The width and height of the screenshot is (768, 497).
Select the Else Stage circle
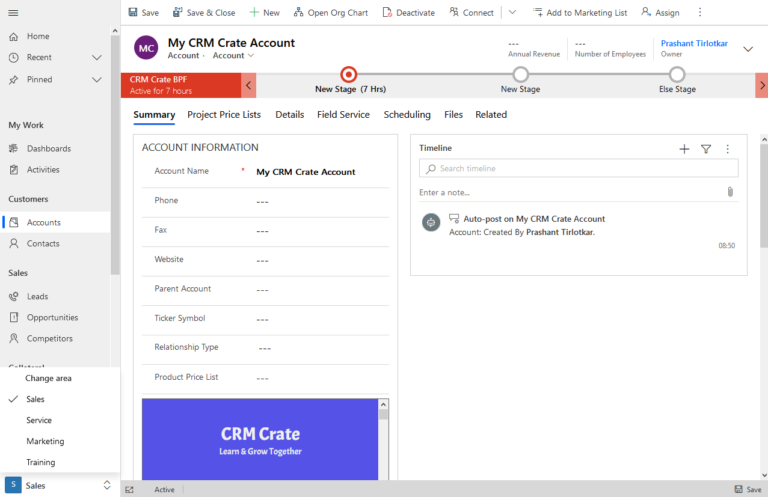tap(677, 74)
